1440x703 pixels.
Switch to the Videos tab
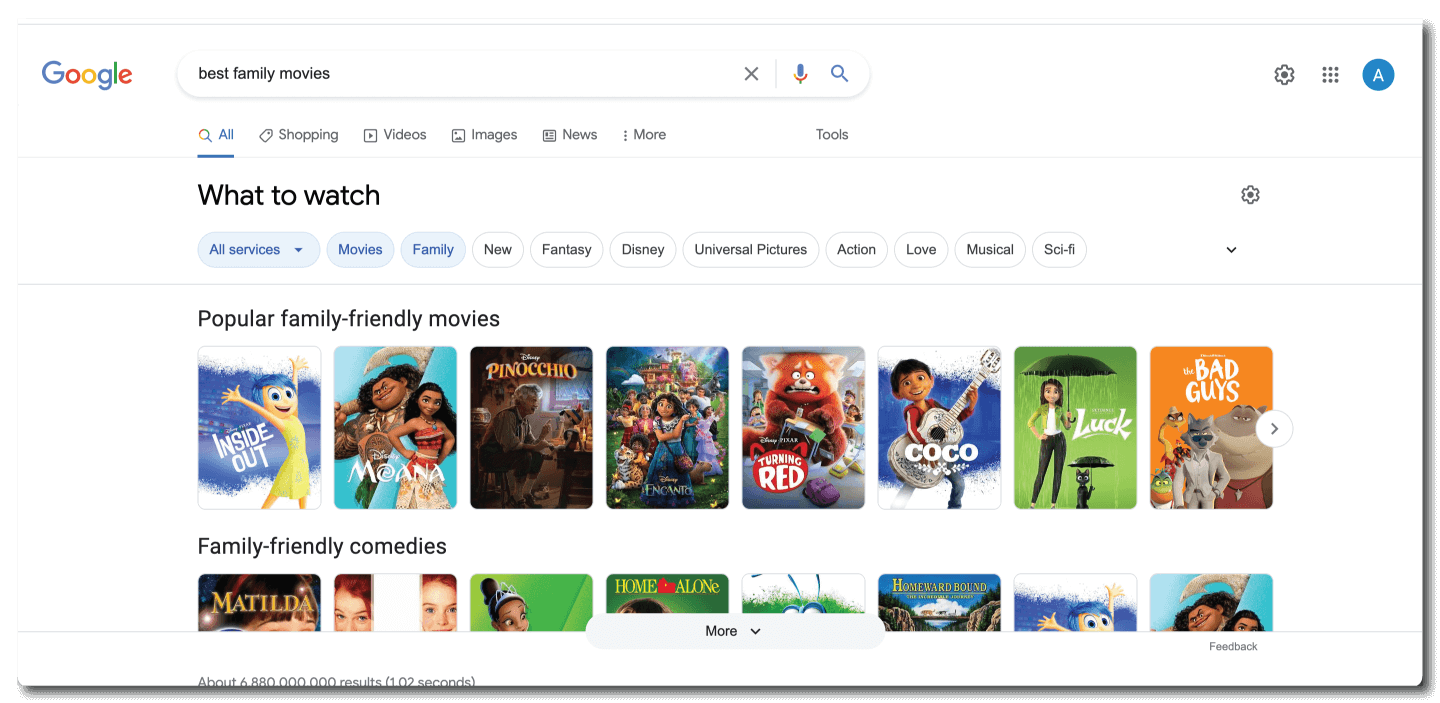pyautogui.click(x=395, y=135)
